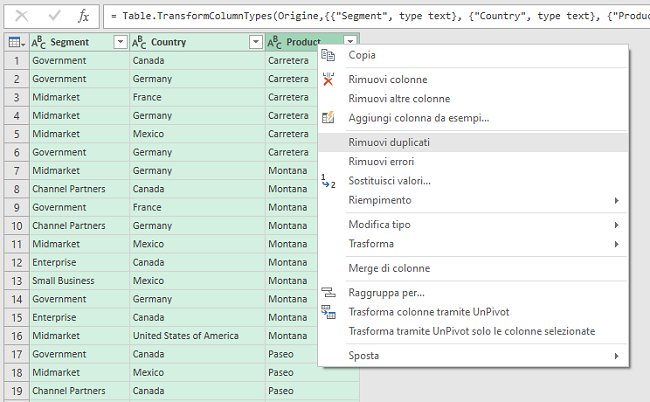This screenshot has width=650, height=402.
Task: Click the Raggruppa per icon
Action: pyautogui.click(x=328, y=293)
